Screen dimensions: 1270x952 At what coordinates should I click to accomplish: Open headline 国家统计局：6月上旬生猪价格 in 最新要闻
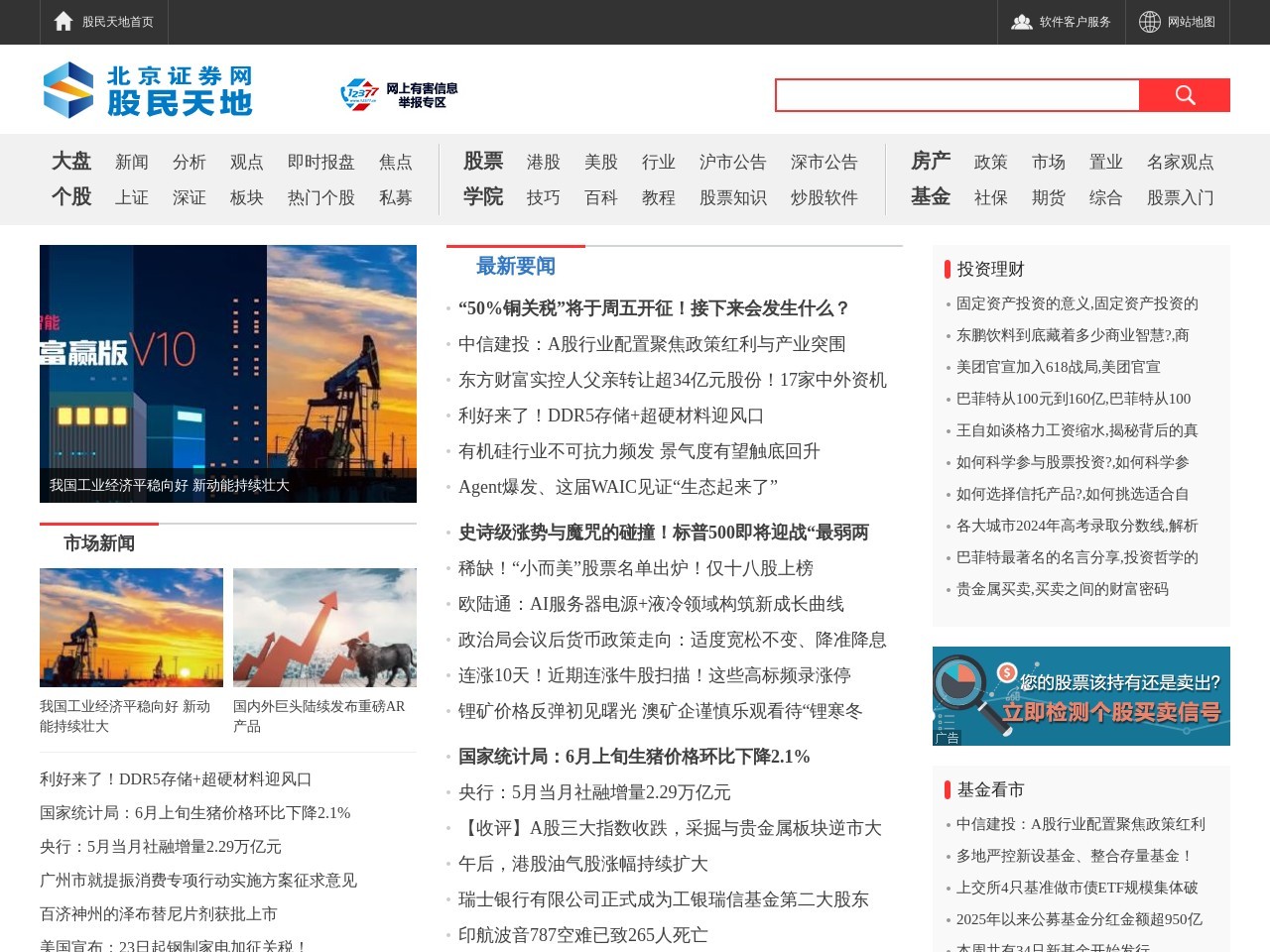pos(634,757)
